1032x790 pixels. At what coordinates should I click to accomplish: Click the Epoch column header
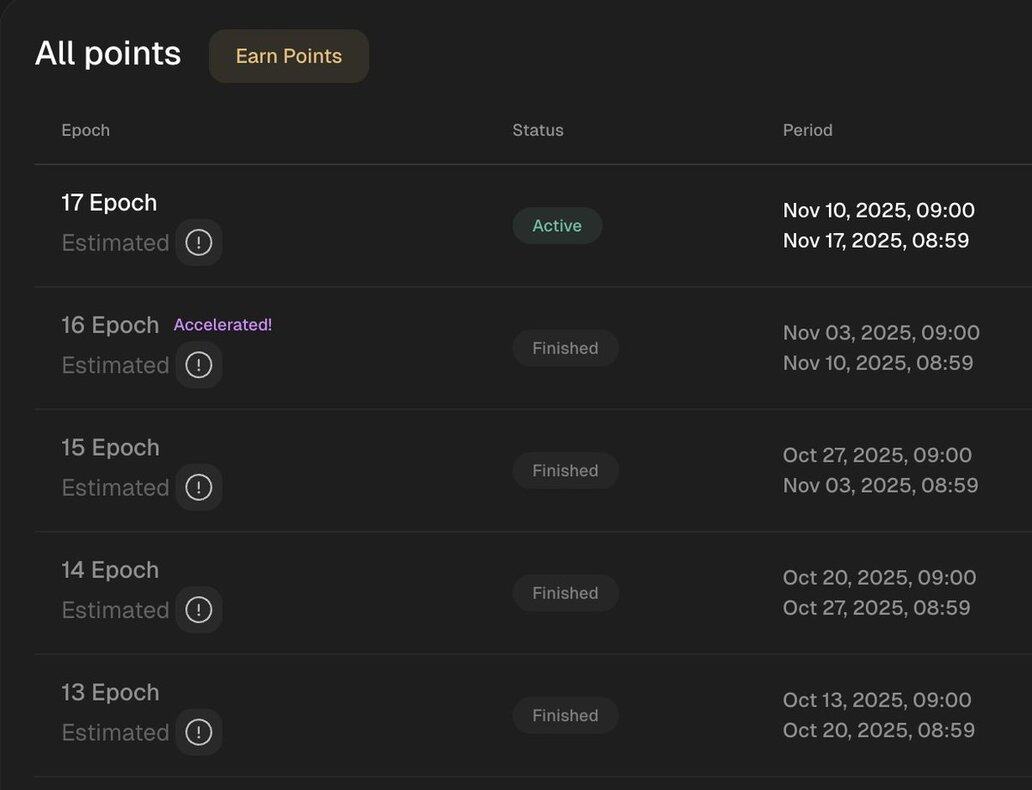tap(86, 130)
